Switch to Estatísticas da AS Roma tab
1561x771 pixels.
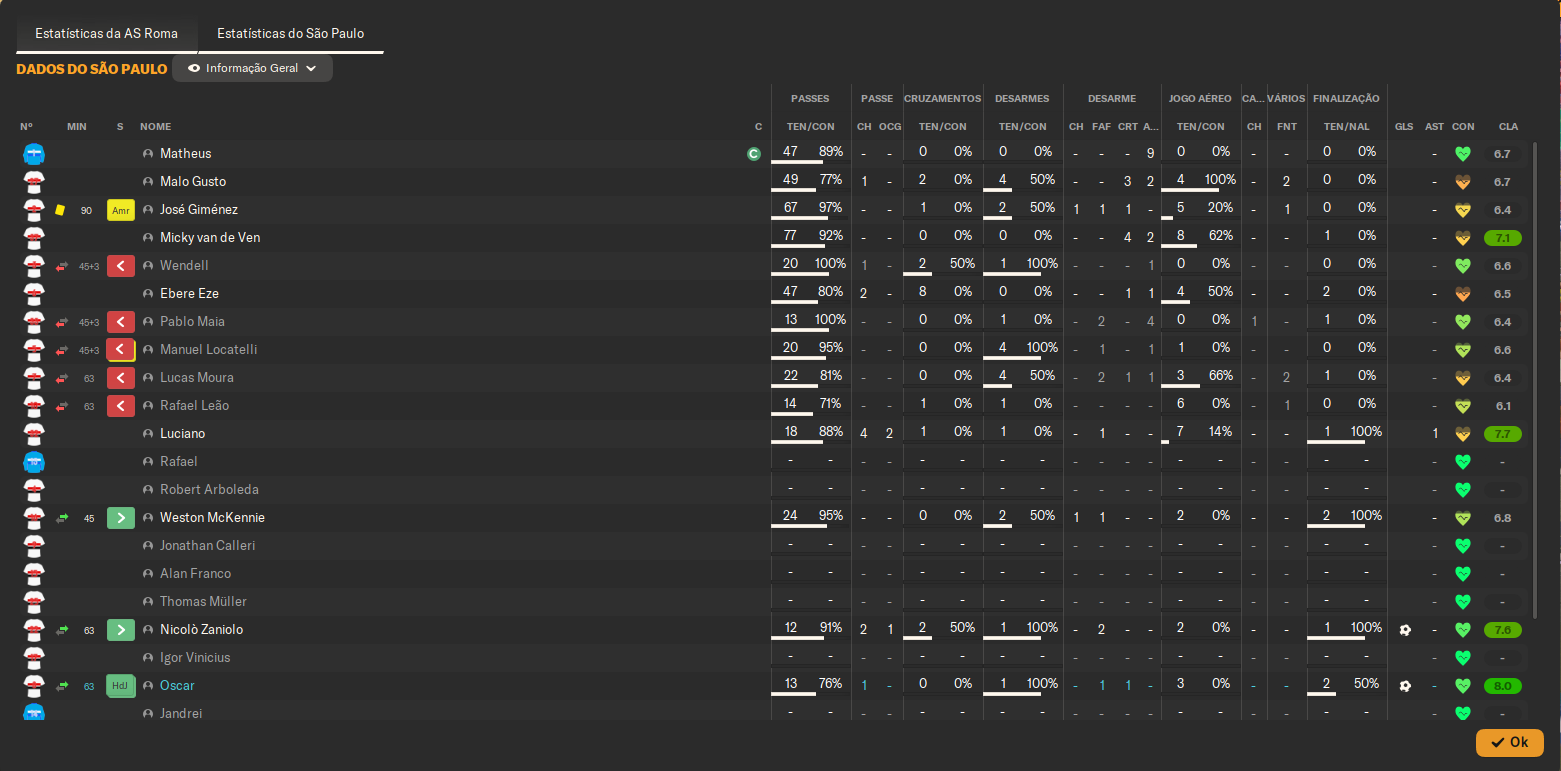(106, 34)
